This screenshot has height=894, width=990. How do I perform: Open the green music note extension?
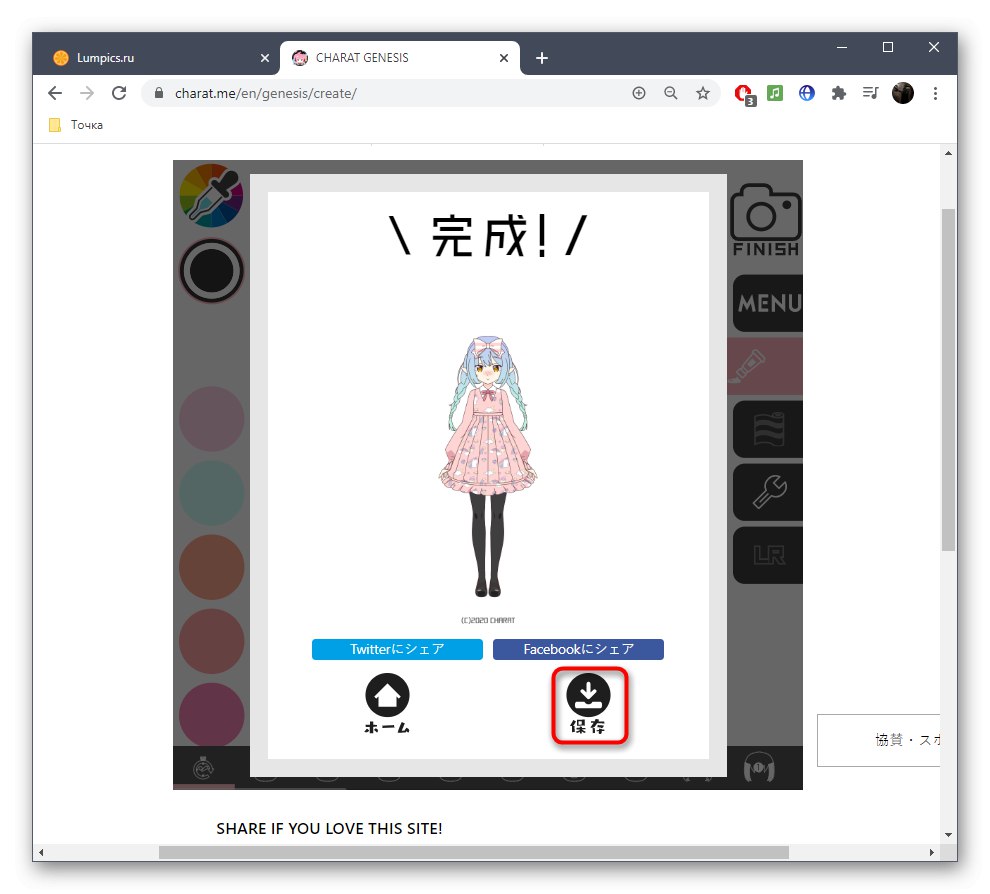click(775, 93)
